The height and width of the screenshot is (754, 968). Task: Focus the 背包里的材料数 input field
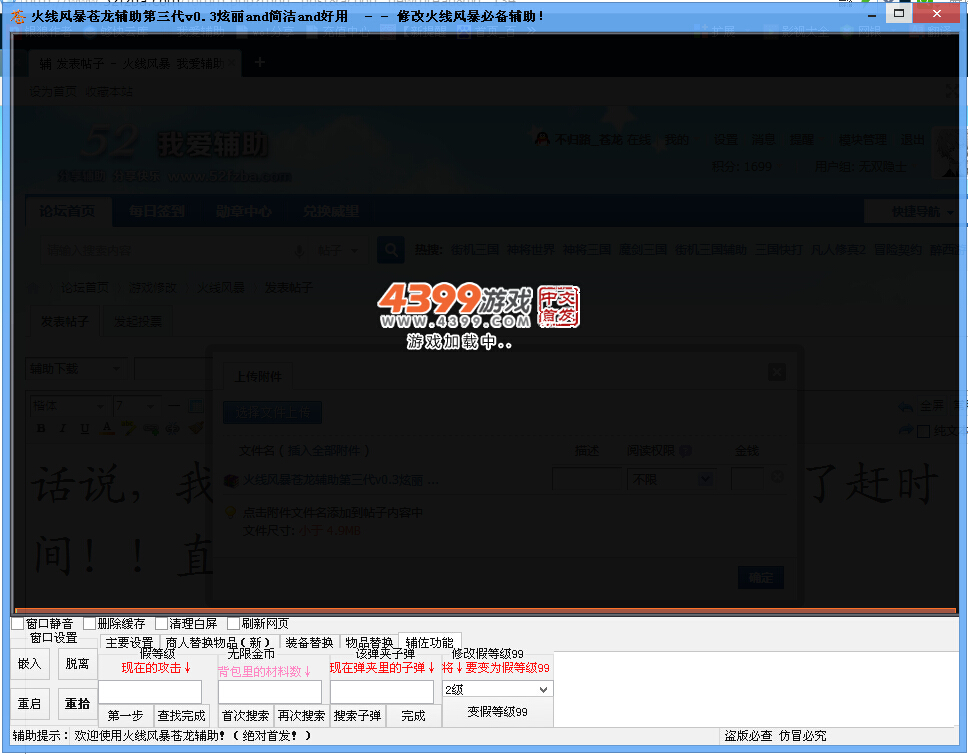click(270, 692)
